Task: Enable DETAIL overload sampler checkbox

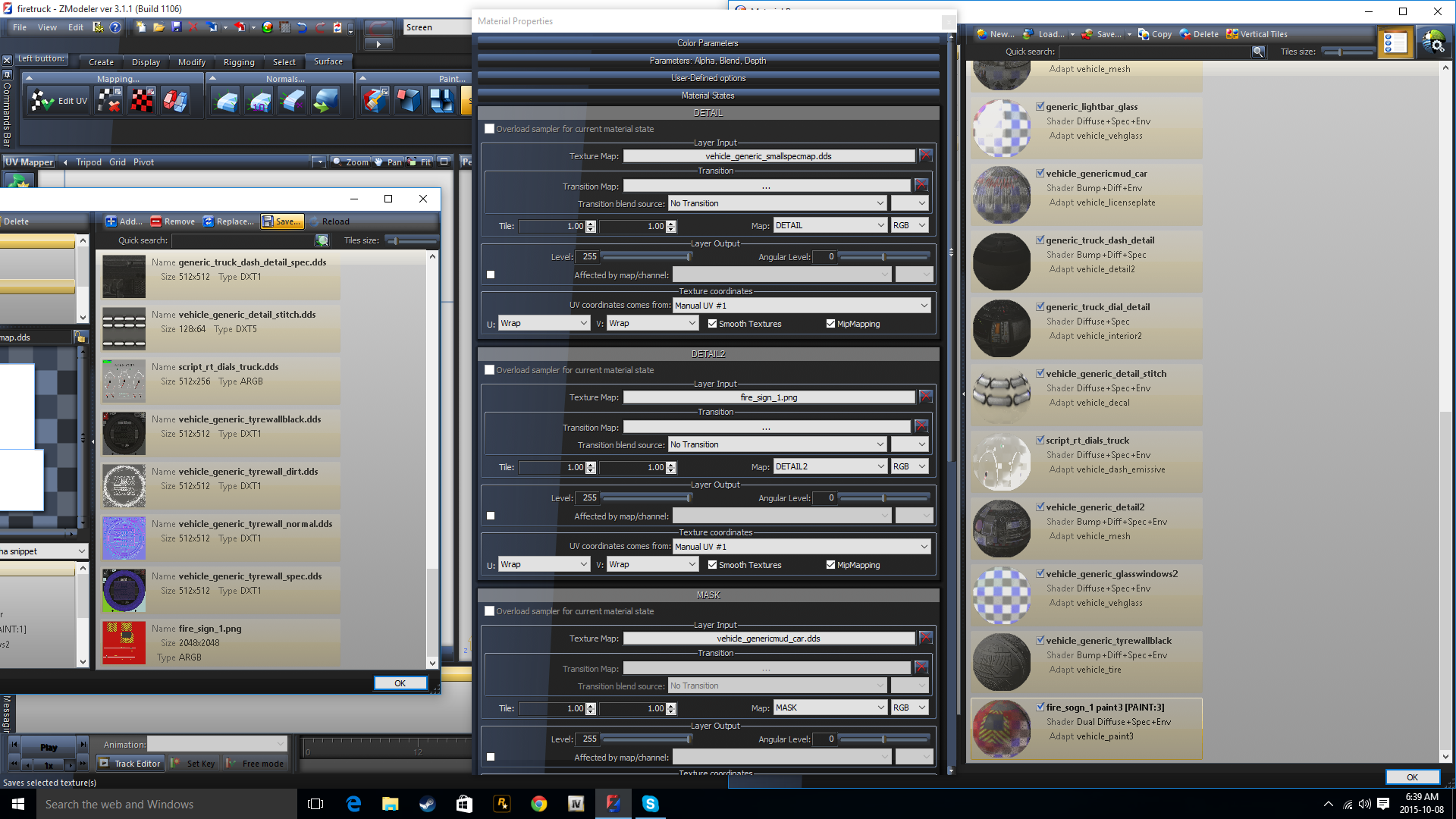Action: [x=490, y=129]
